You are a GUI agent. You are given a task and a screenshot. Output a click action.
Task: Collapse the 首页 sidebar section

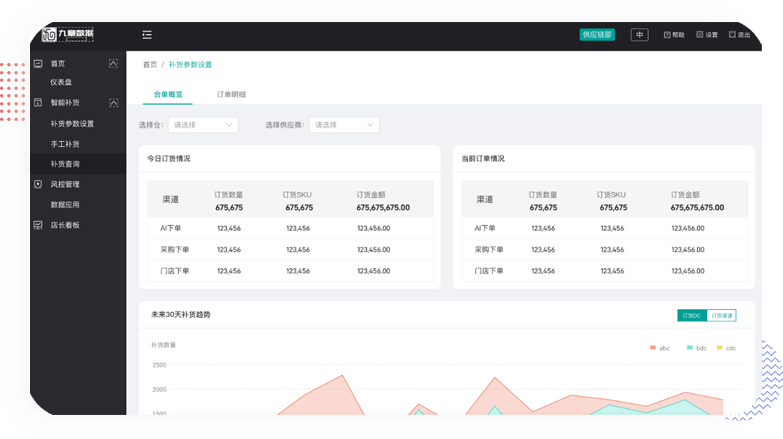(113, 63)
